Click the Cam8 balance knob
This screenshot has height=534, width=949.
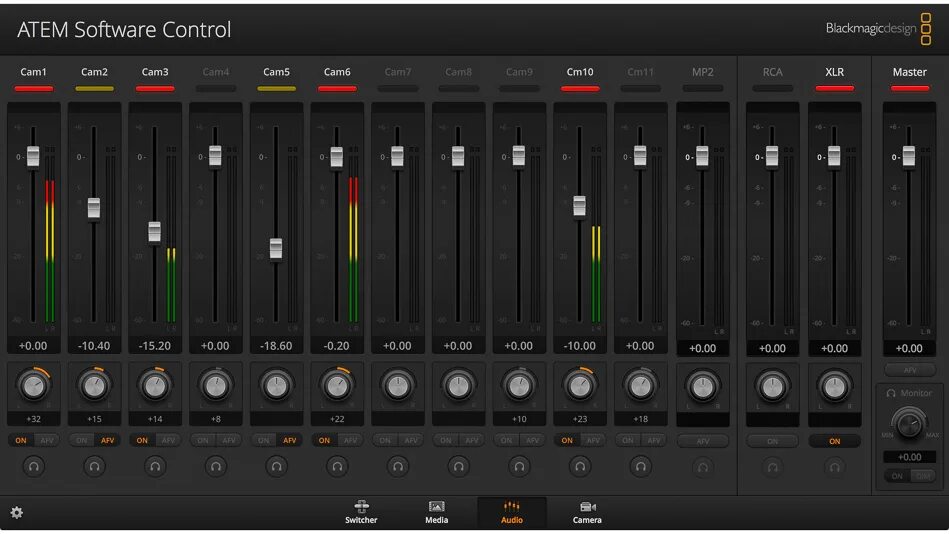pos(459,386)
